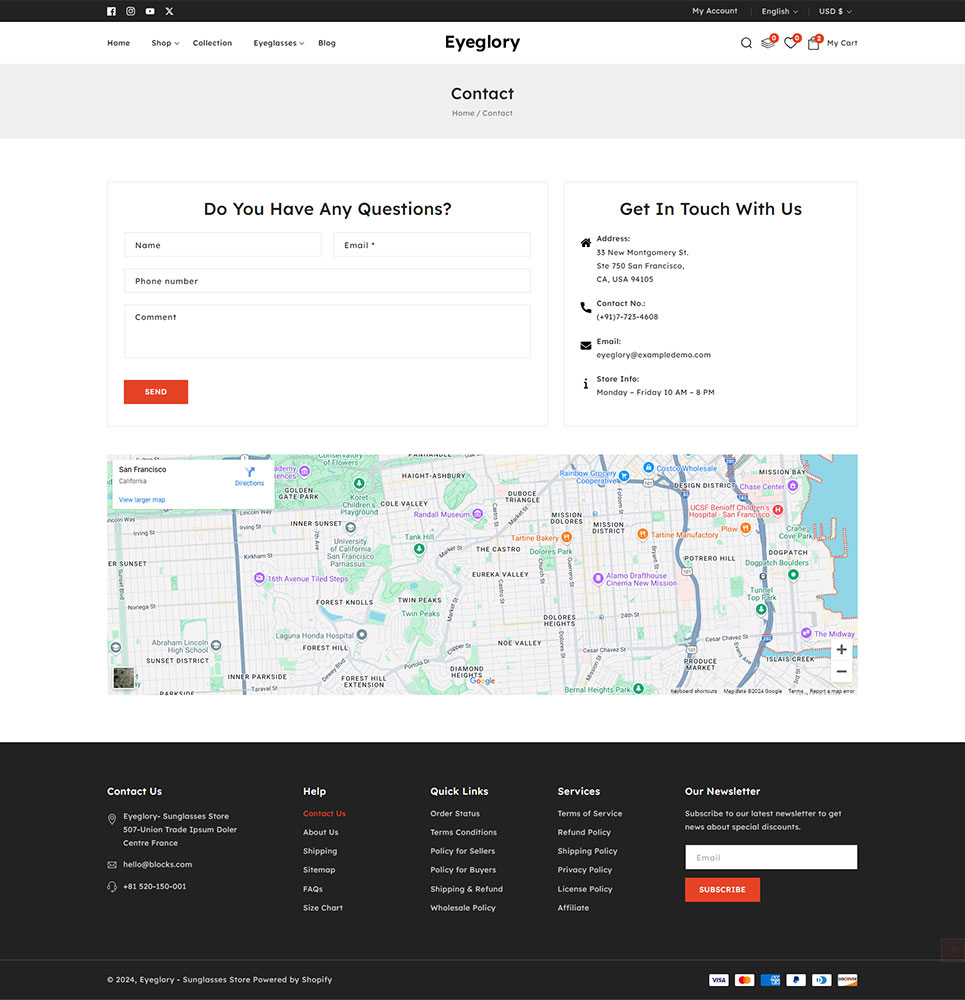Click the search magnifier icon

click(x=746, y=43)
